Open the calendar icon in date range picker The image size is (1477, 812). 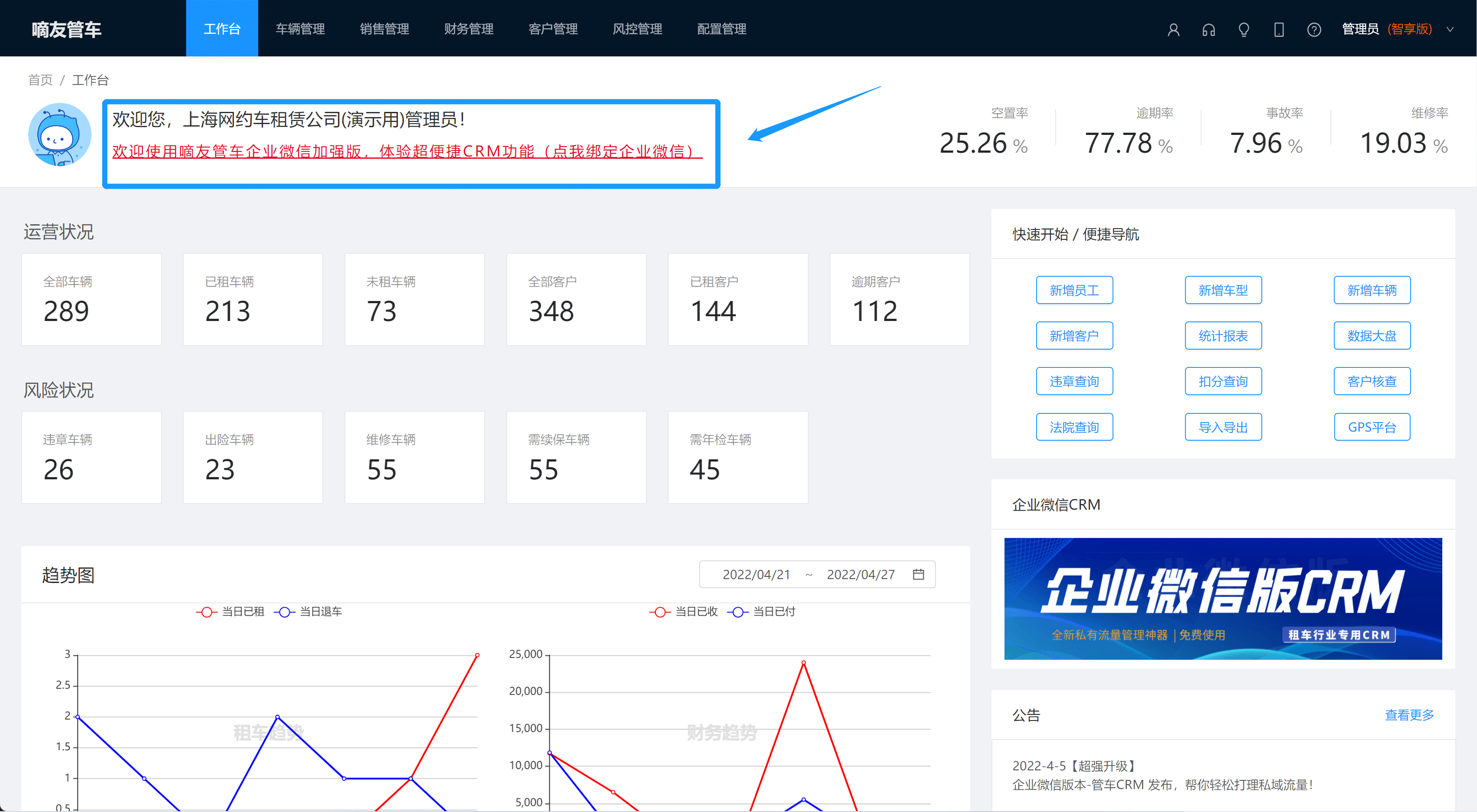coord(918,574)
